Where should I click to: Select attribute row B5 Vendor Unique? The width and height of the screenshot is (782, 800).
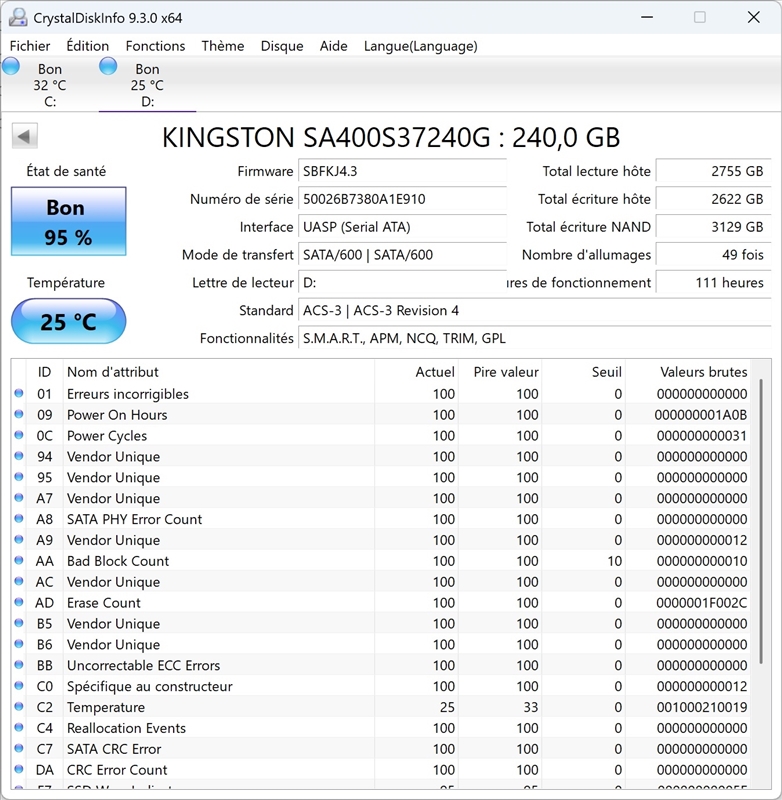pyautogui.click(x=382, y=623)
